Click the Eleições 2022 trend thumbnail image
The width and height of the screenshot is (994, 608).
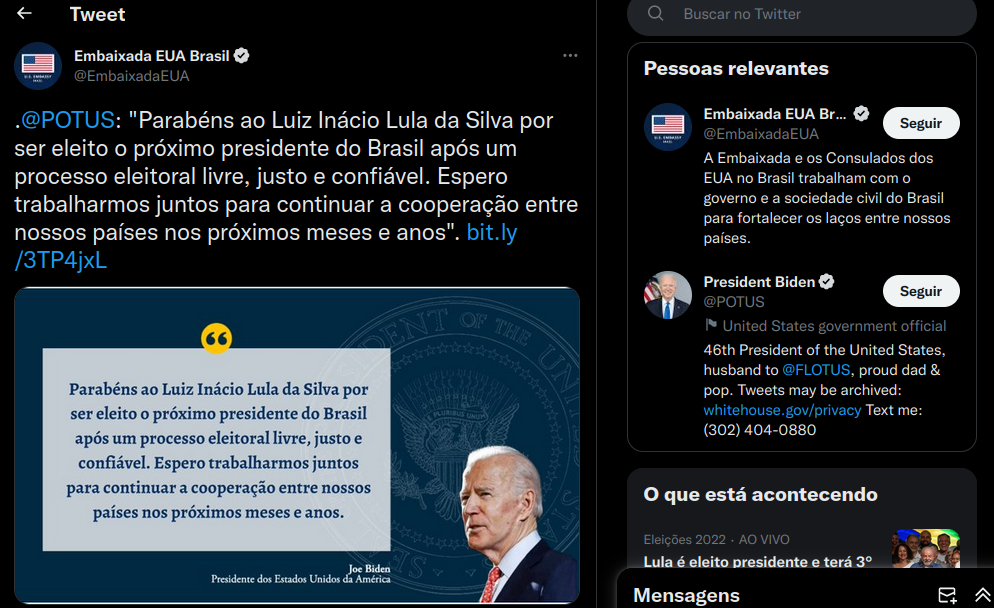point(926,548)
